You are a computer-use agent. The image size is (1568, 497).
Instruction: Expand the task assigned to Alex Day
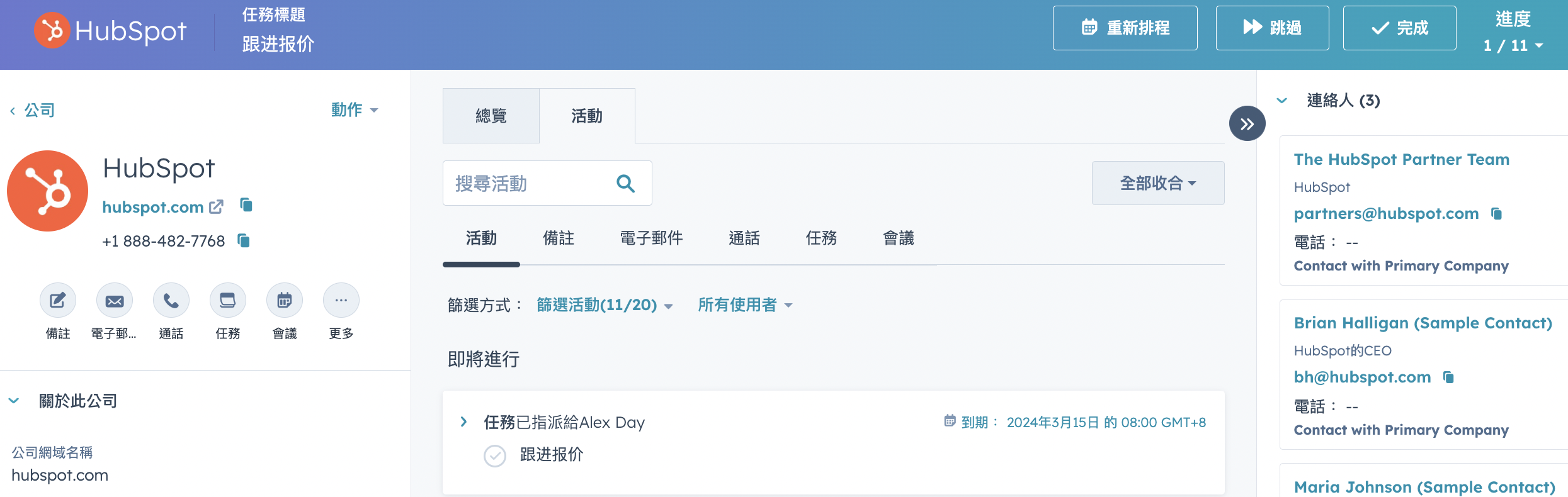(464, 422)
